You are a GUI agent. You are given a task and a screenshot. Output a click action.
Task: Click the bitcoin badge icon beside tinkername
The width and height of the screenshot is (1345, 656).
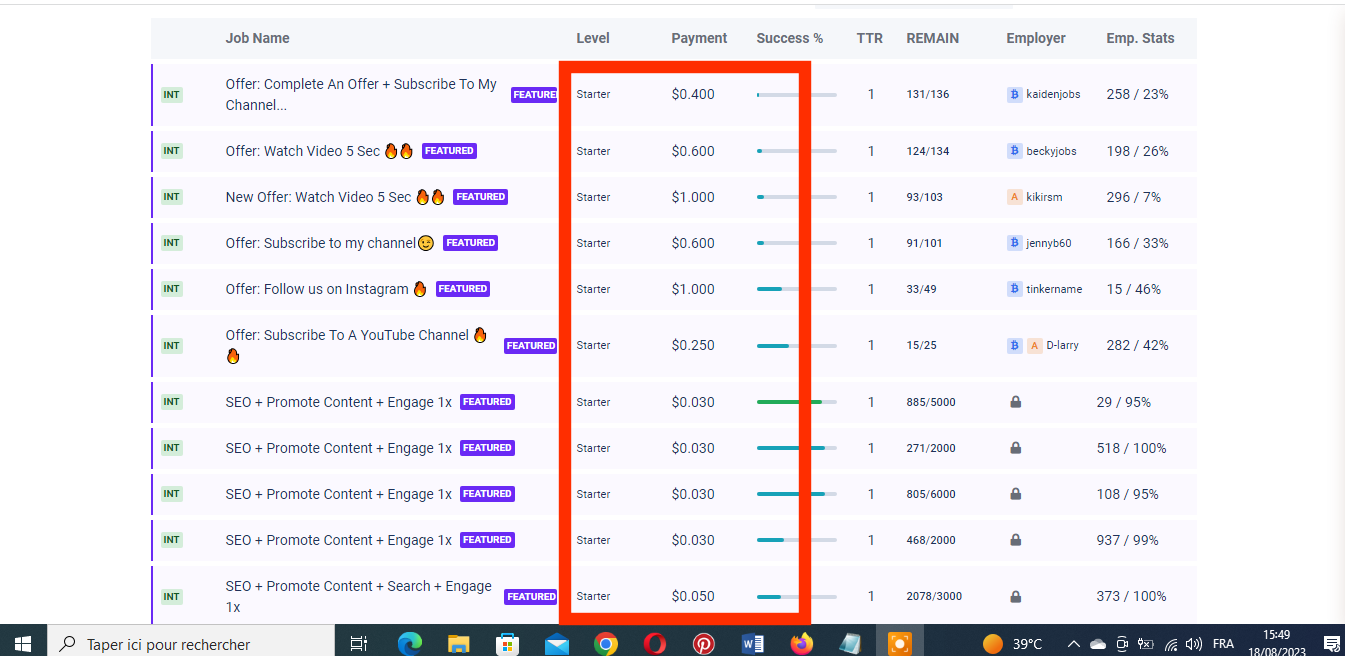(x=1014, y=289)
